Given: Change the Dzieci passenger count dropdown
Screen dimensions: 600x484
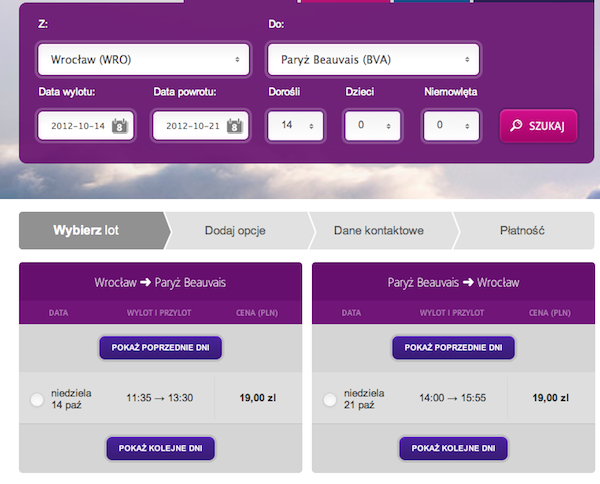Looking at the screenshot, I should (x=373, y=125).
